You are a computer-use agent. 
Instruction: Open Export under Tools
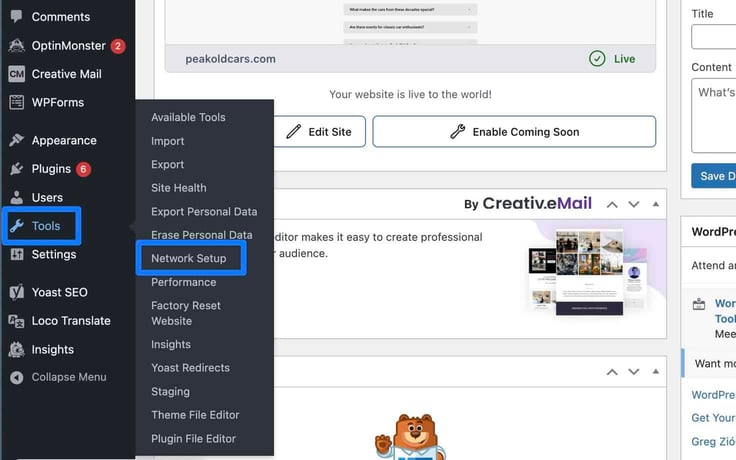click(168, 165)
